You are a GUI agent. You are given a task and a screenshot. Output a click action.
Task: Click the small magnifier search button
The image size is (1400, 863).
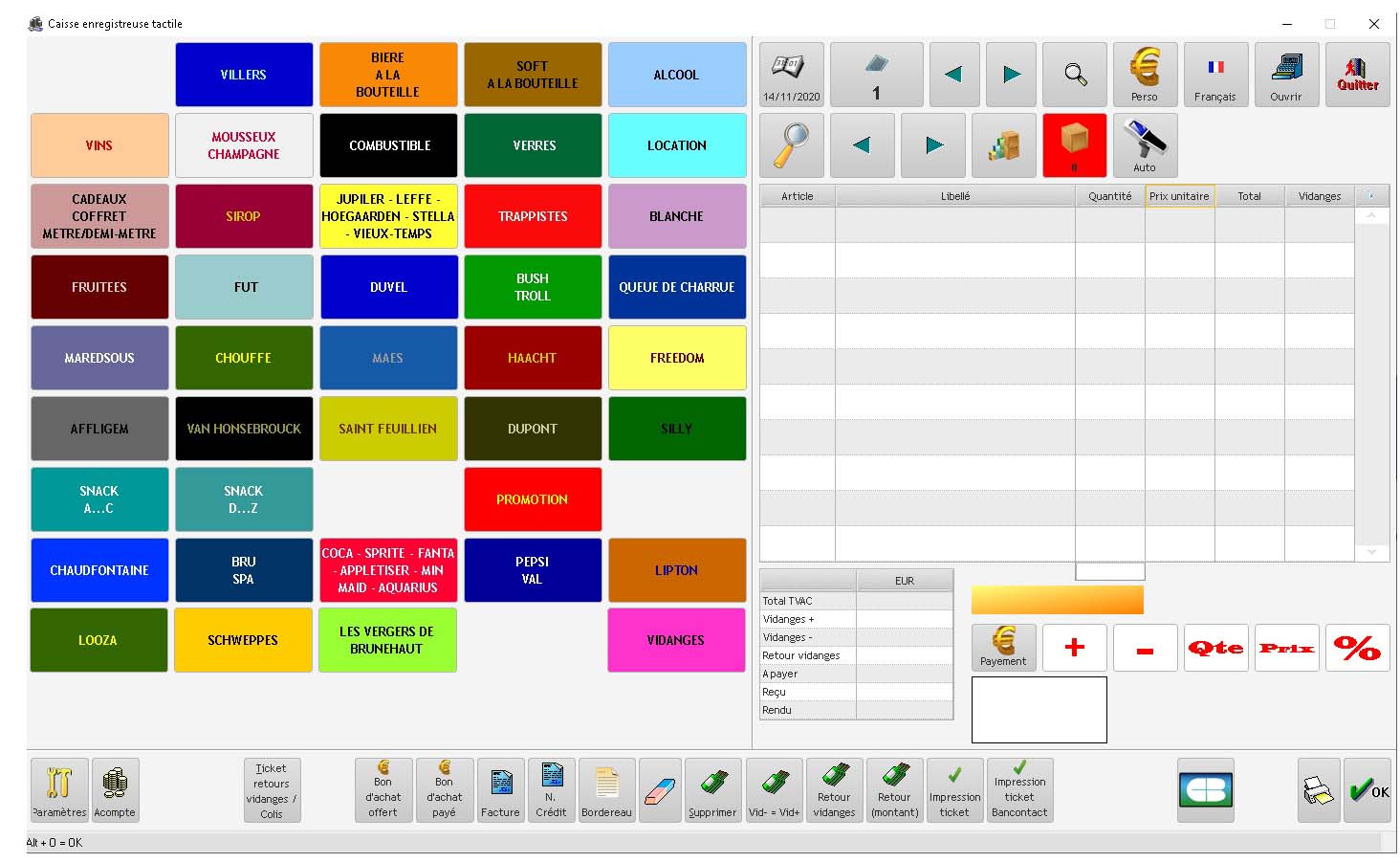tap(1075, 75)
